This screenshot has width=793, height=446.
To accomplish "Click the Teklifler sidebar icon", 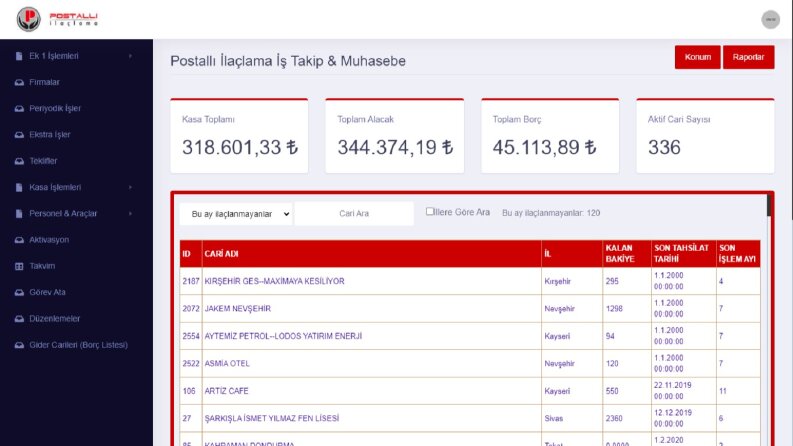I will pos(19,161).
